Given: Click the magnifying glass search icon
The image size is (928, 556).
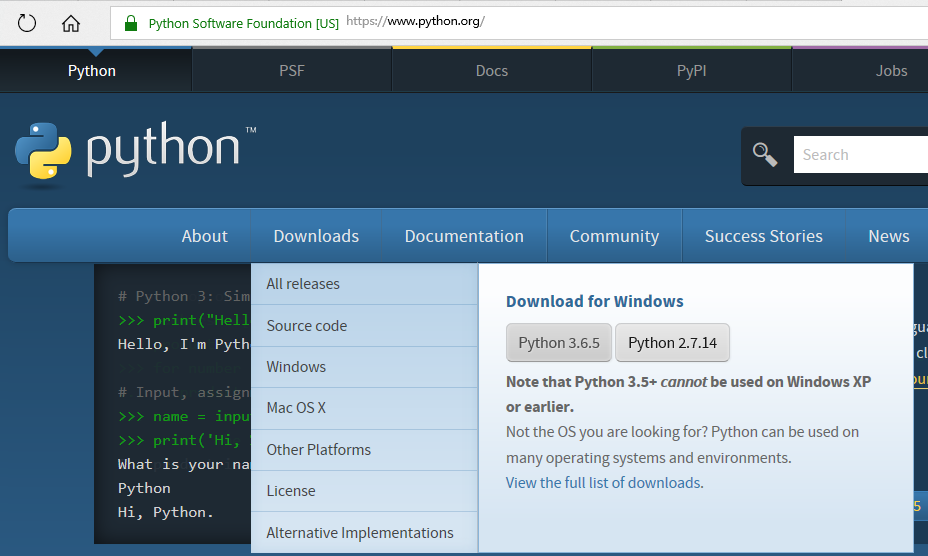Looking at the screenshot, I should coord(765,155).
